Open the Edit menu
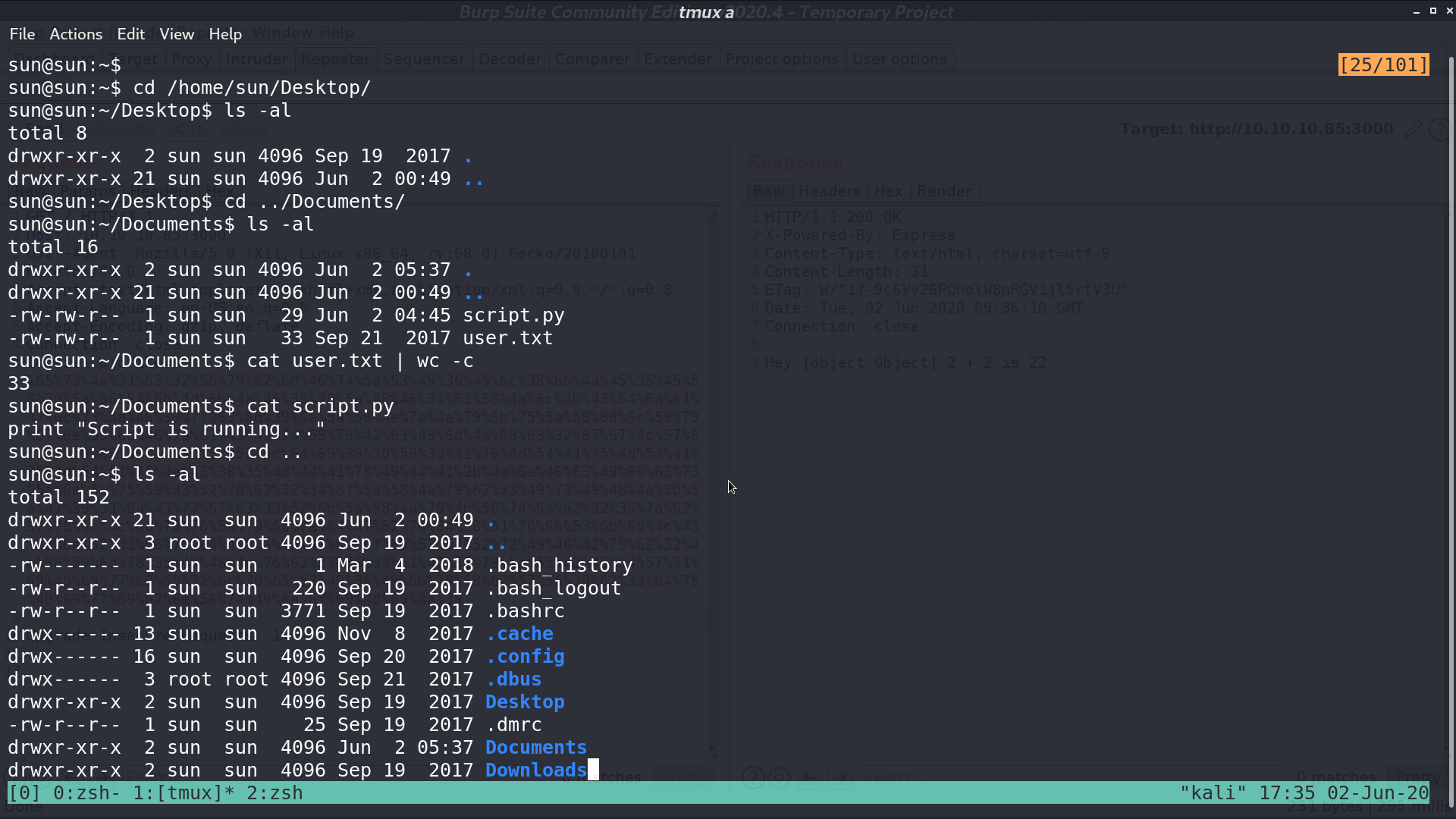Image resolution: width=1456 pixels, height=819 pixels. (130, 34)
